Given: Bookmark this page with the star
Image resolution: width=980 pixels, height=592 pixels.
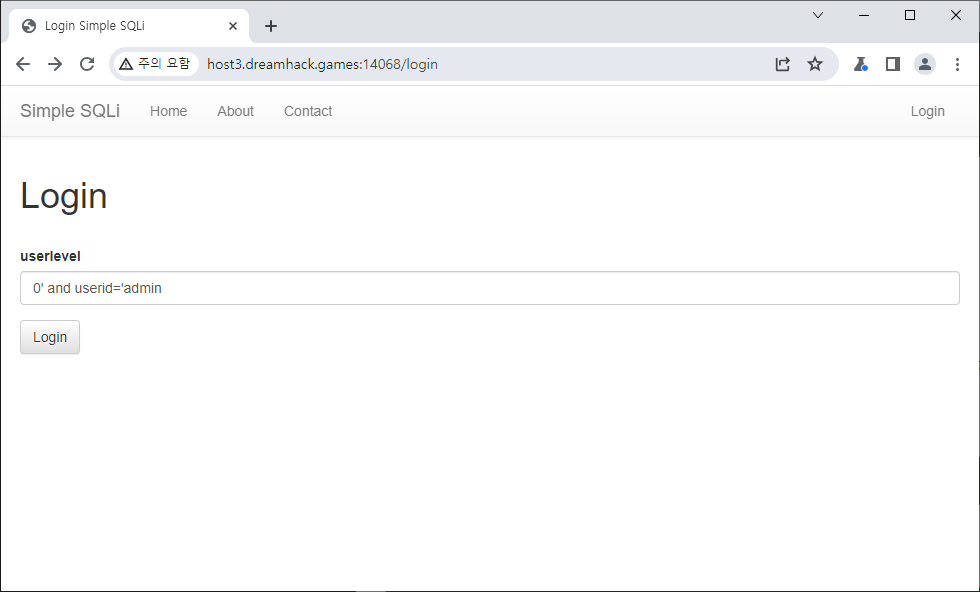Looking at the screenshot, I should 815,64.
